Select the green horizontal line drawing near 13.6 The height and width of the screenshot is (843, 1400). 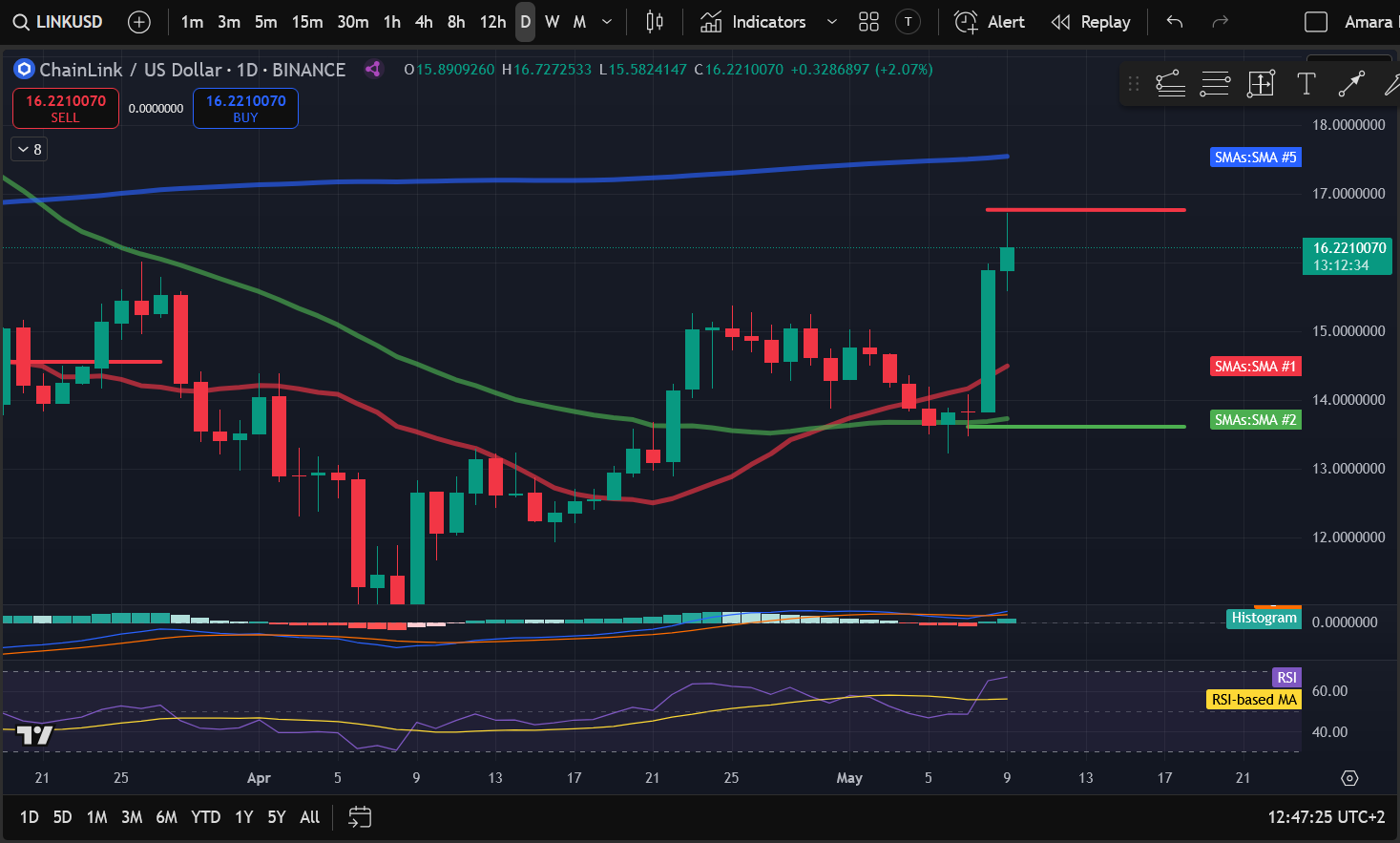pos(1076,427)
